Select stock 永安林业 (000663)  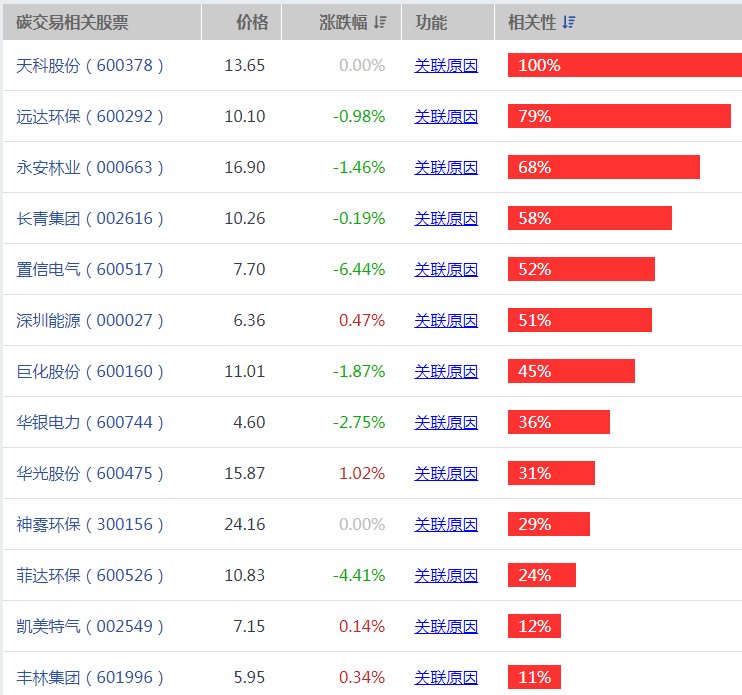pyautogui.click(x=90, y=167)
